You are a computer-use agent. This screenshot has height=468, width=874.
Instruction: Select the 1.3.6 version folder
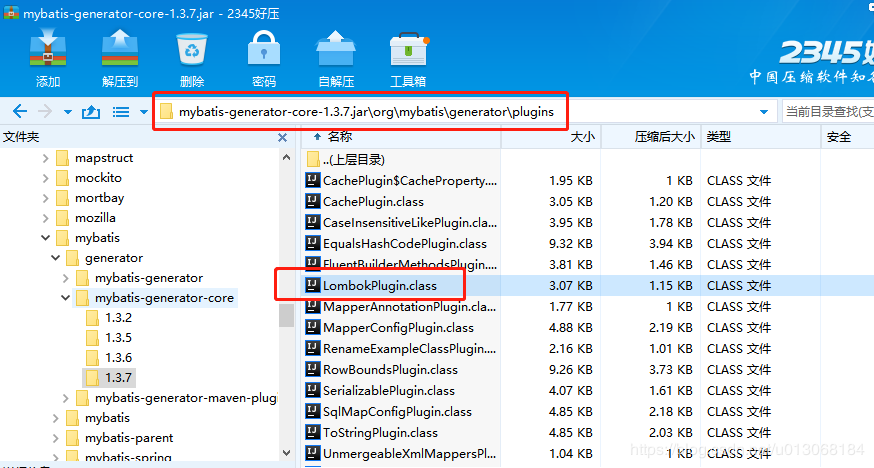(109, 358)
